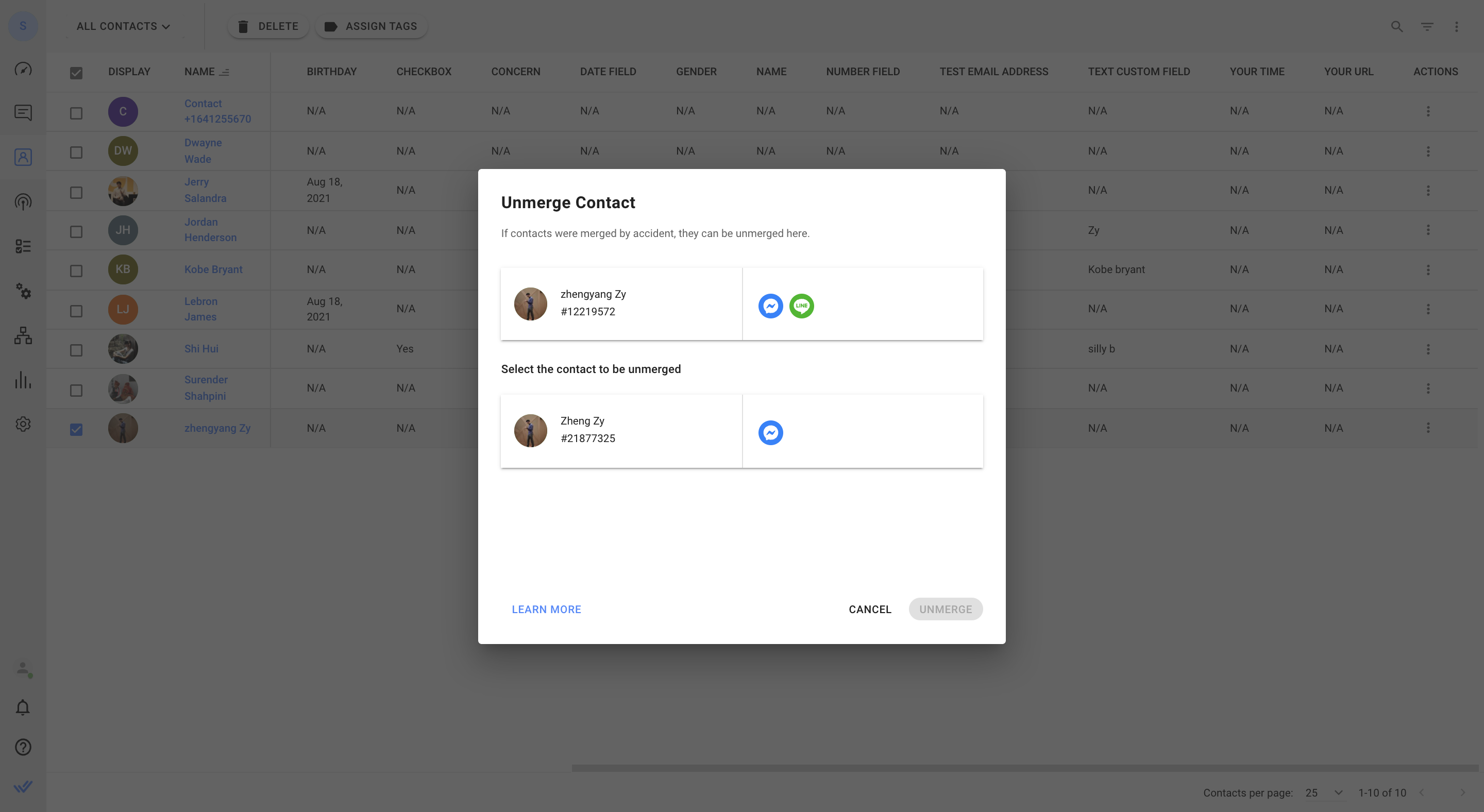Viewport: 1484px width, 812px height.
Task: Open actions menu for zhengyang Zy row
Action: point(1427,427)
